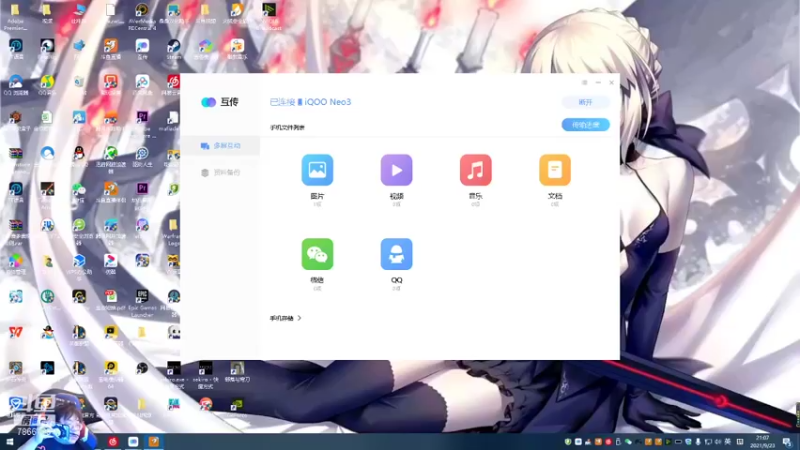Open the 图片 pictures category icon
Image resolution: width=800 pixels, height=450 pixels.
click(x=317, y=170)
